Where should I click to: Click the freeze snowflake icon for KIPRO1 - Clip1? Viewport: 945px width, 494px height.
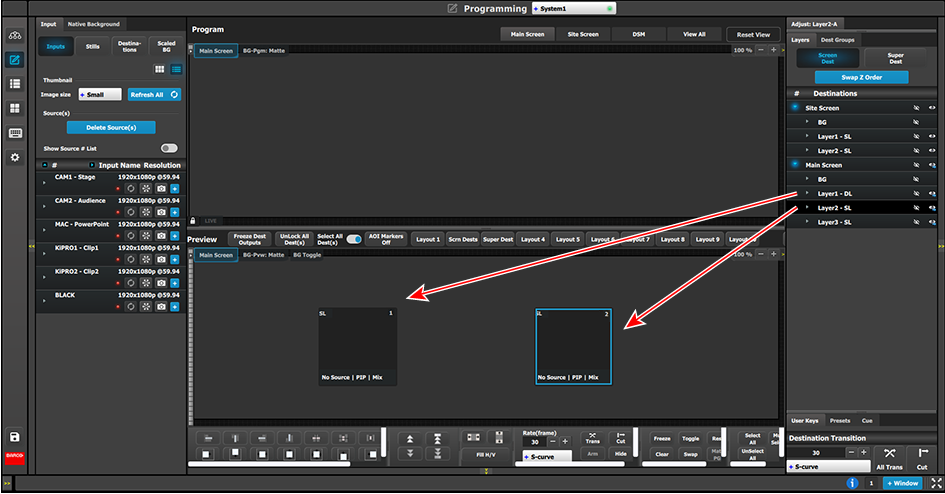(x=146, y=259)
